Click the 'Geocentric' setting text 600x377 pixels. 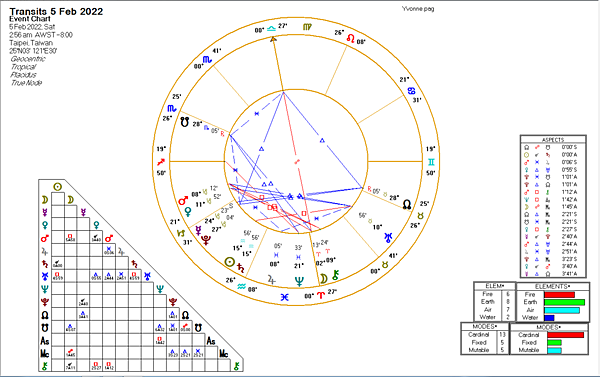click(x=28, y=59)
